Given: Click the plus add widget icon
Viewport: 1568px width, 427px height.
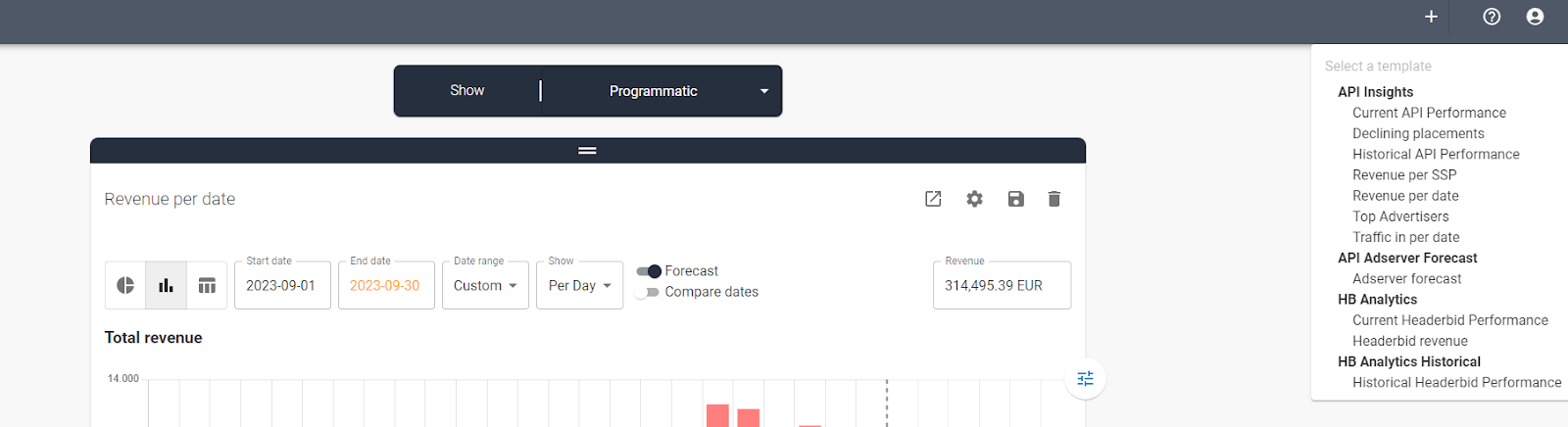Looking at the screenshot, I should coord(1431,17).
